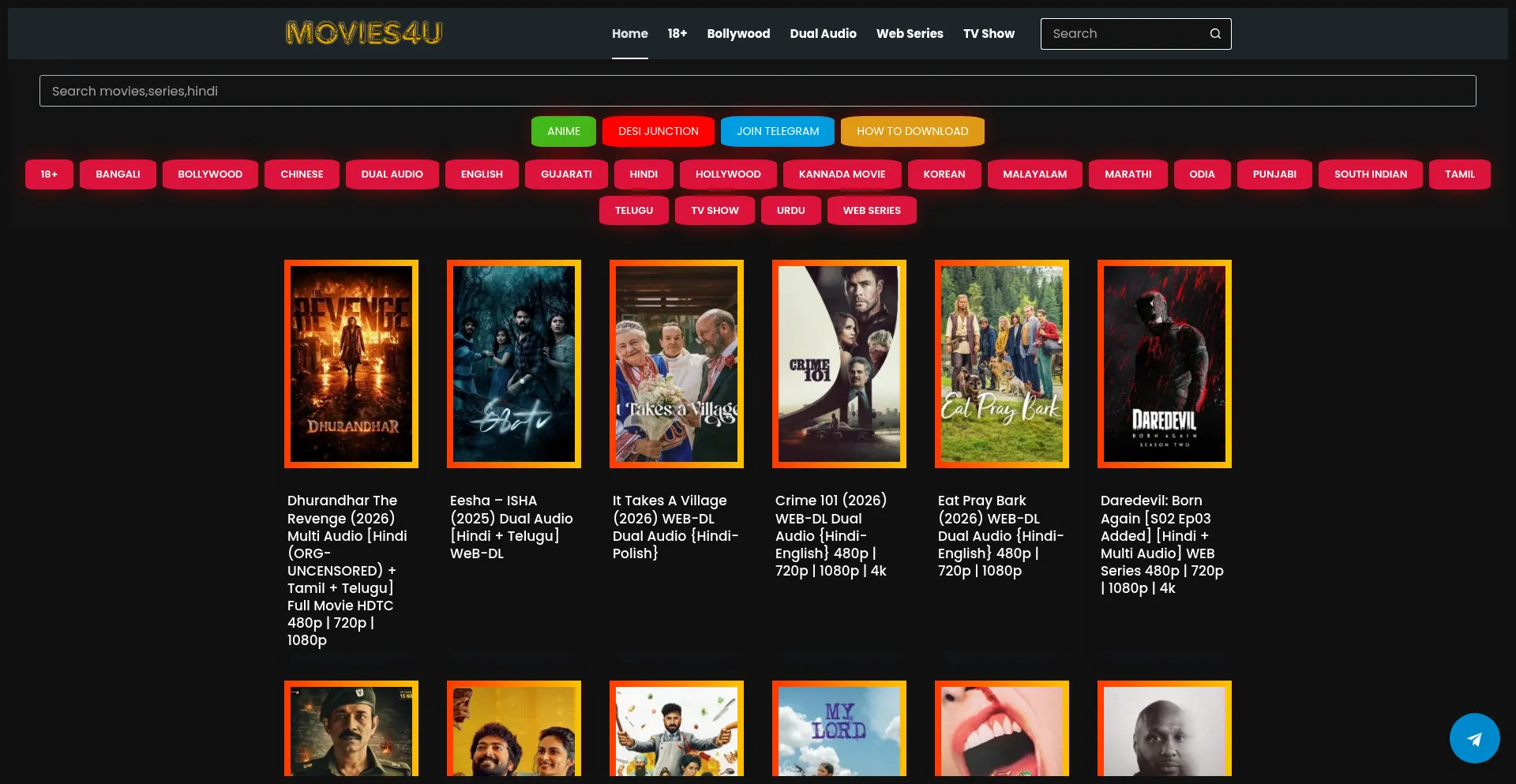Select the MALAYALAM category tag

click(1034, 174)
